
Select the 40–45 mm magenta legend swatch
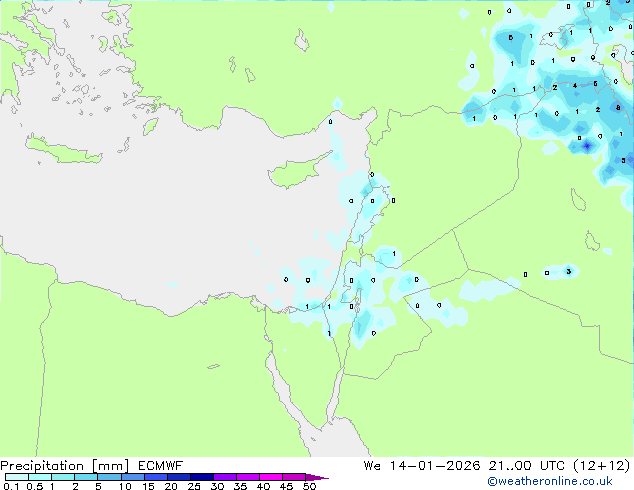(x=271, y=477)
